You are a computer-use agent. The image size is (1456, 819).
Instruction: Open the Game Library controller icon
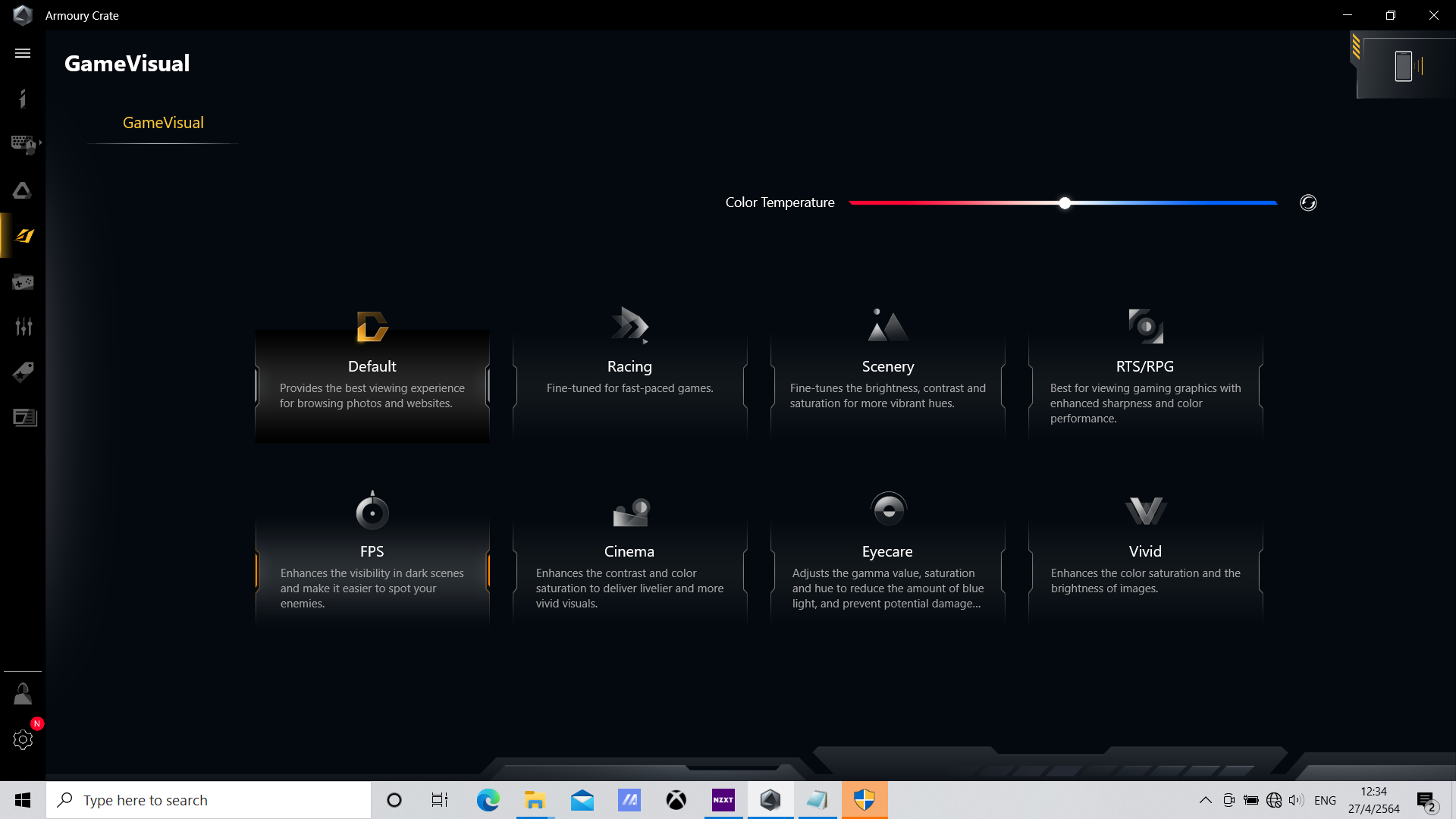(x=23, y=282)
